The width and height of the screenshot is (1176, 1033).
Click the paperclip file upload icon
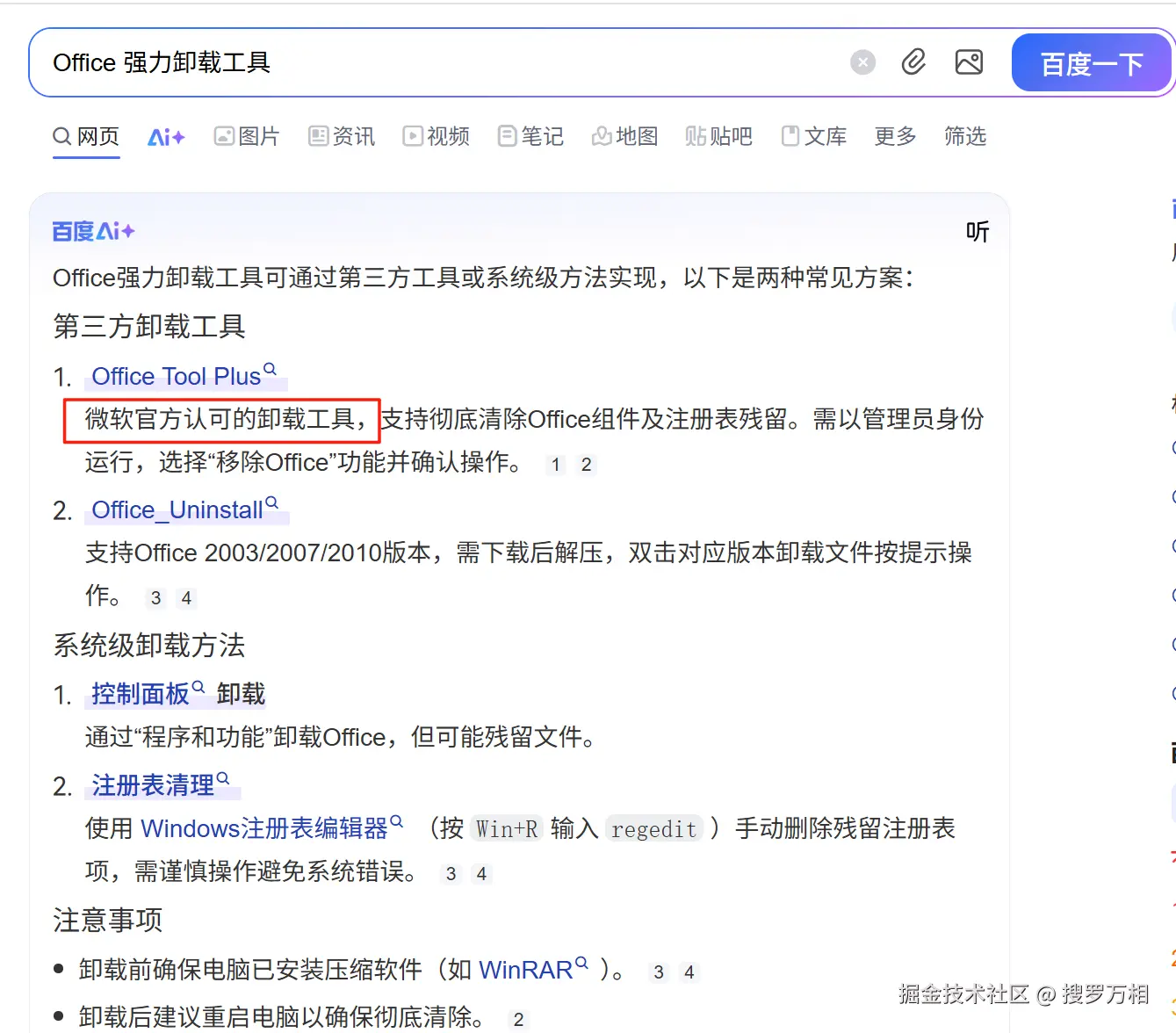point(913,62)
